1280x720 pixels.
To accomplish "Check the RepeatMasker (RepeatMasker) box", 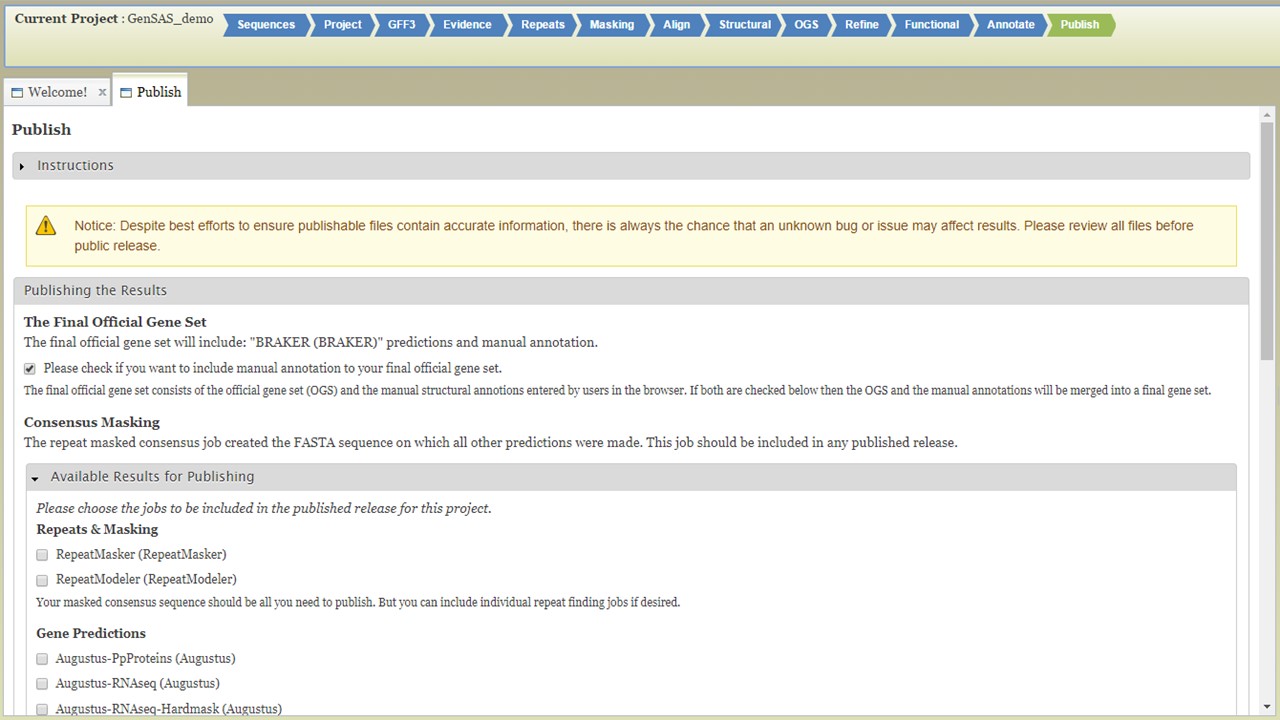I will [x=42, y=555].
